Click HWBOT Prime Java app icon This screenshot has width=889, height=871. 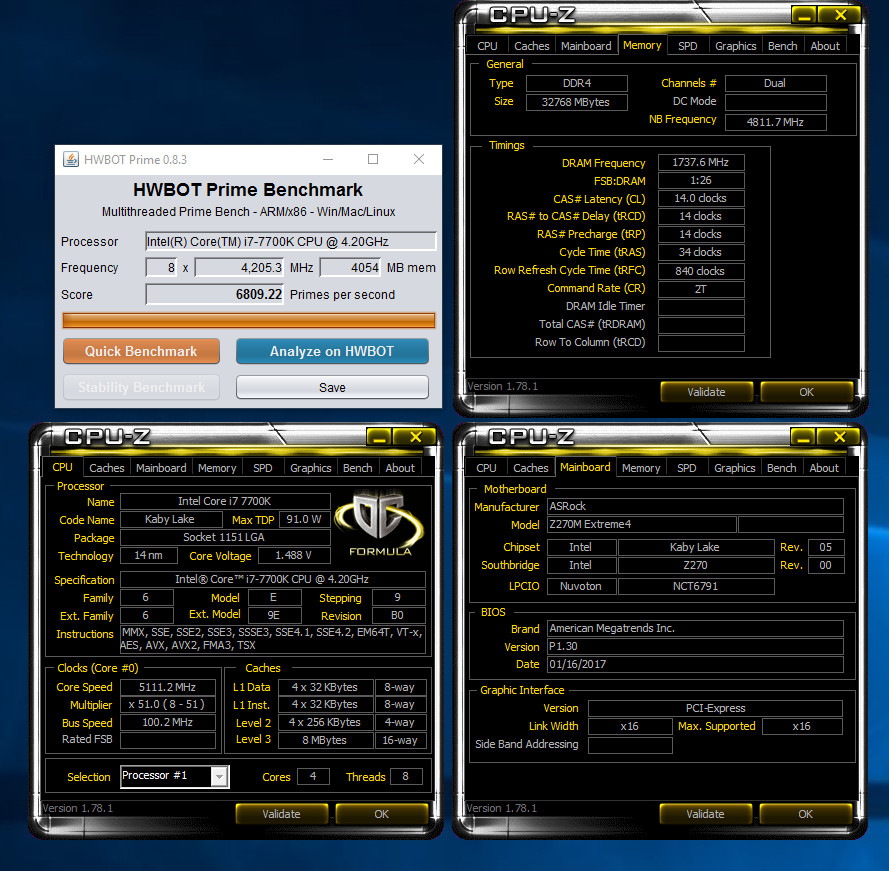71,159
